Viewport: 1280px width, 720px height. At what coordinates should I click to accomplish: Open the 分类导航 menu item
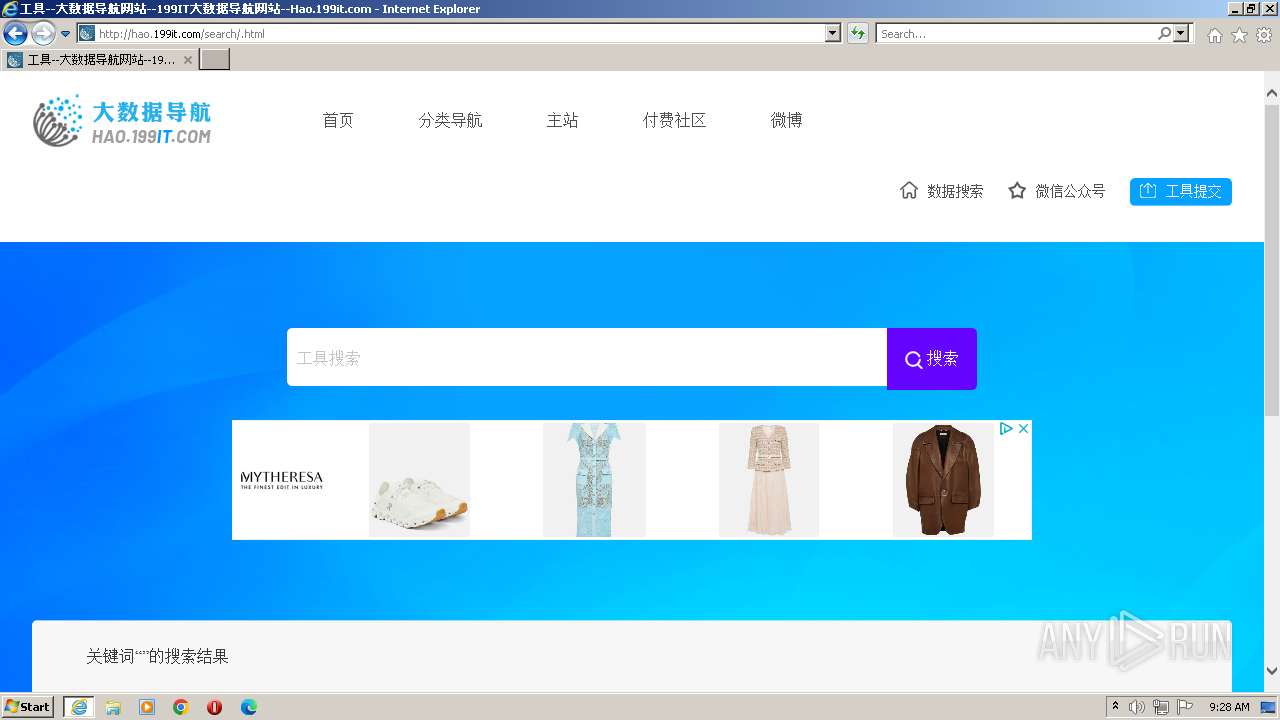point(450,120)
